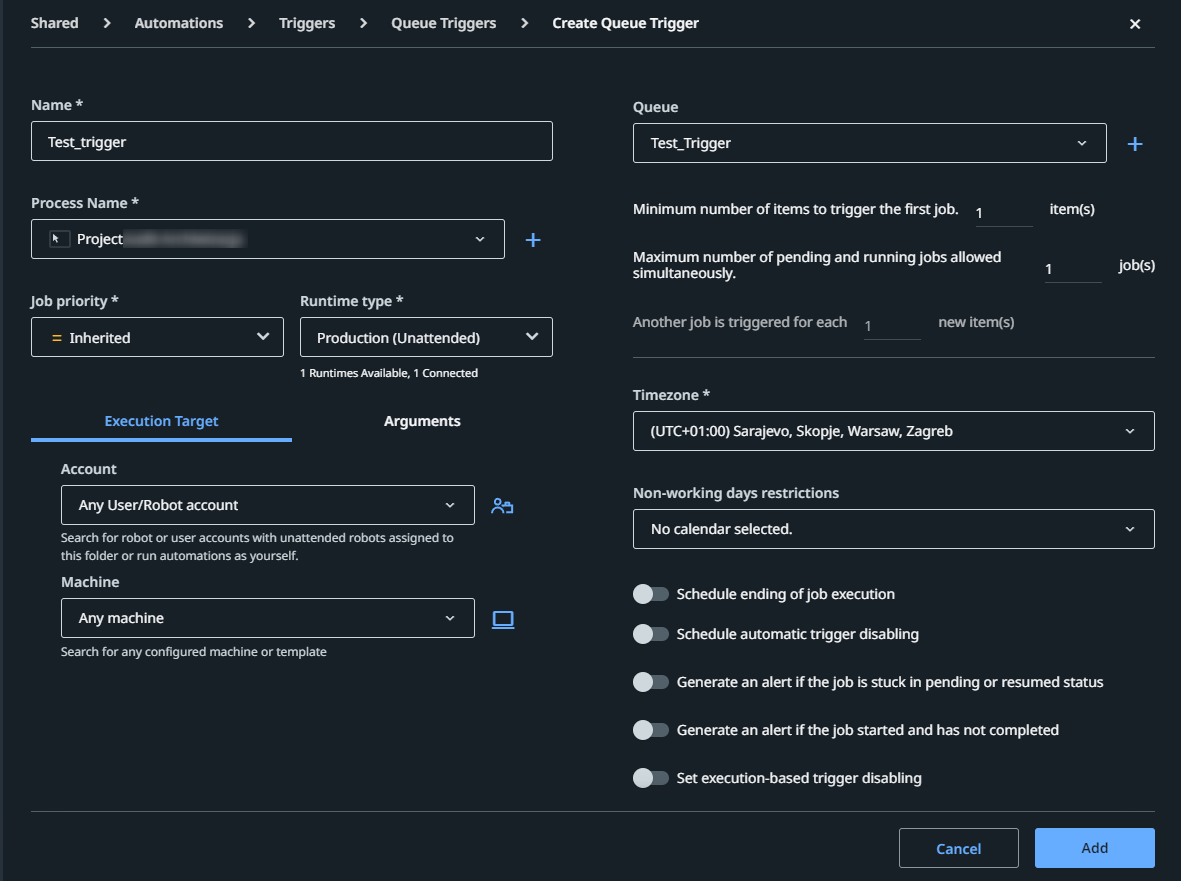Open the Non-working days calendar dropdown

click(x=893, y=529)
